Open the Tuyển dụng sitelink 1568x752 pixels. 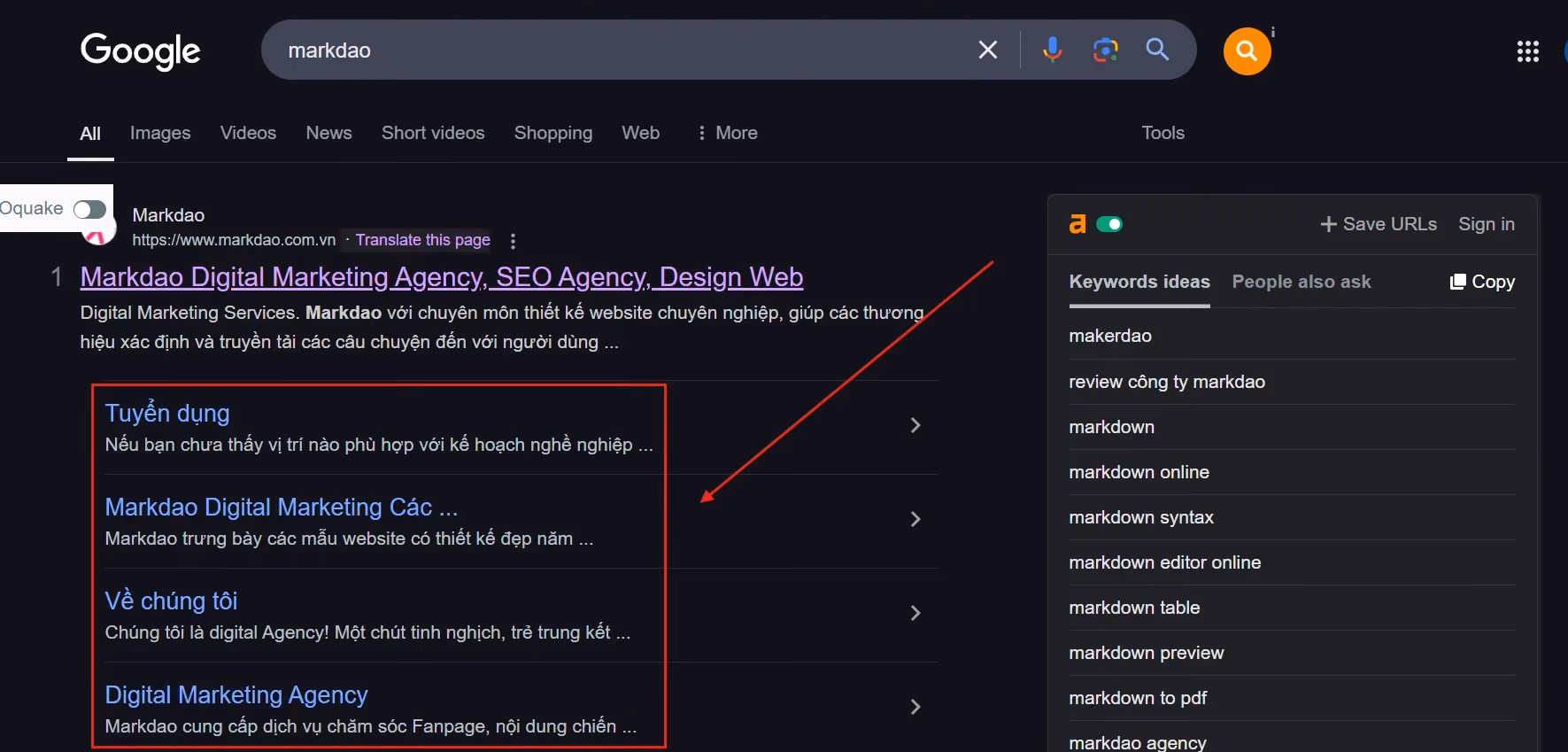[x=167, y=414]
